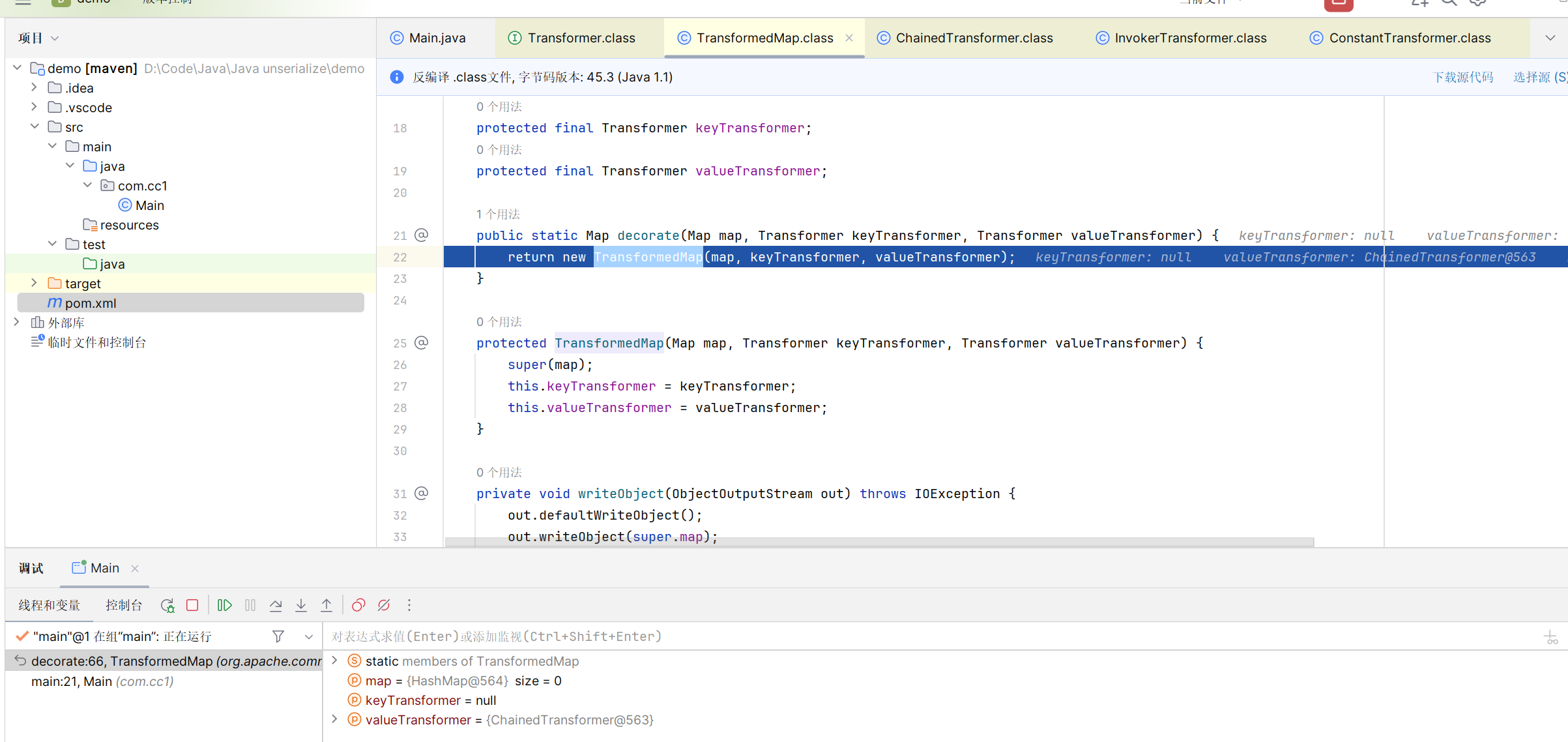Stop the debug session
This screenshot has height=742, width=1568.
pos(192,606)
